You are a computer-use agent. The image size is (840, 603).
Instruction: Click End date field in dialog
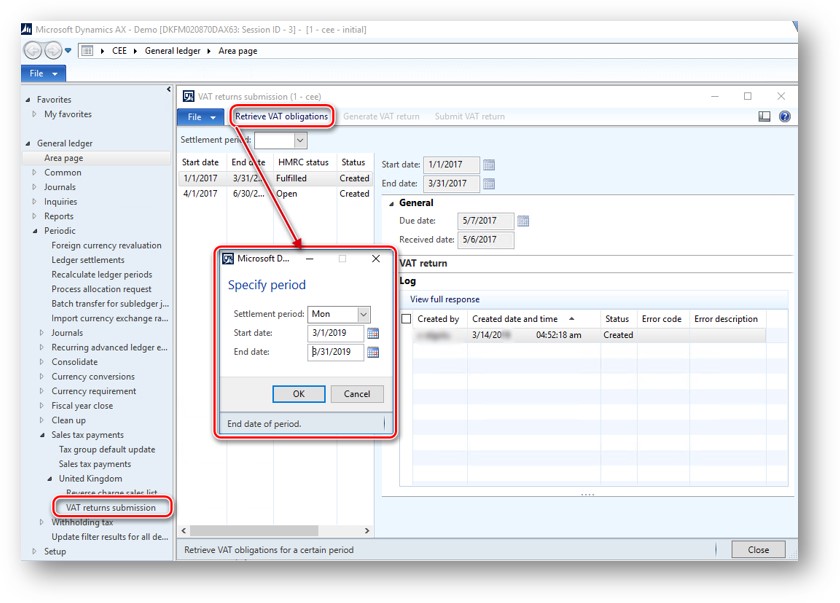click(x=335, y=352)
